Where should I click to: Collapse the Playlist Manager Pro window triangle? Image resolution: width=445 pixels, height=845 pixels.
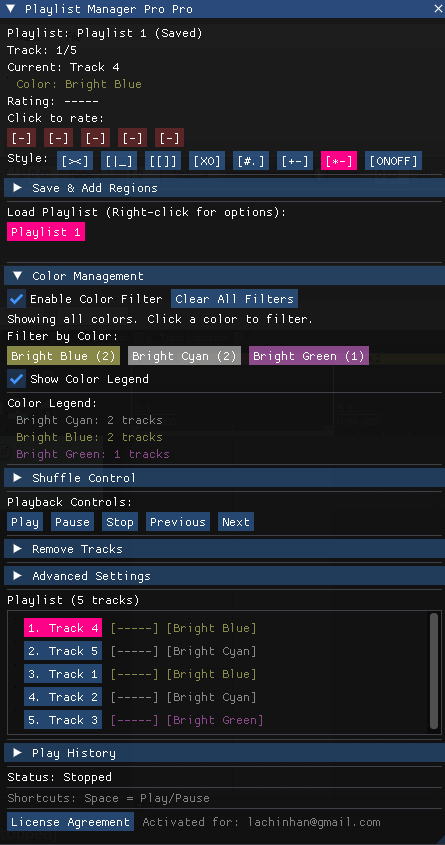(x=10, y=9)
